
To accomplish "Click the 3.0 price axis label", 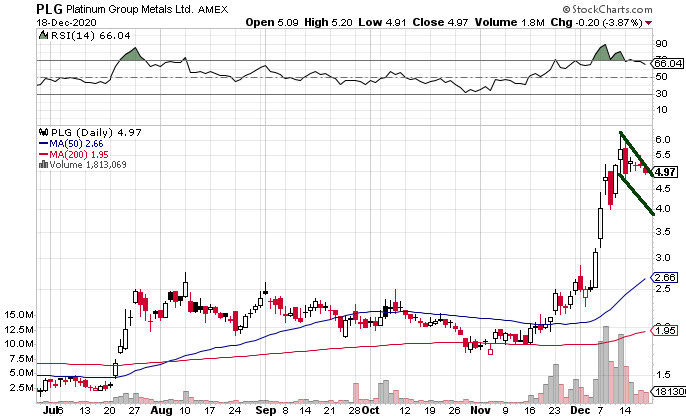I will tap(663, 257).
